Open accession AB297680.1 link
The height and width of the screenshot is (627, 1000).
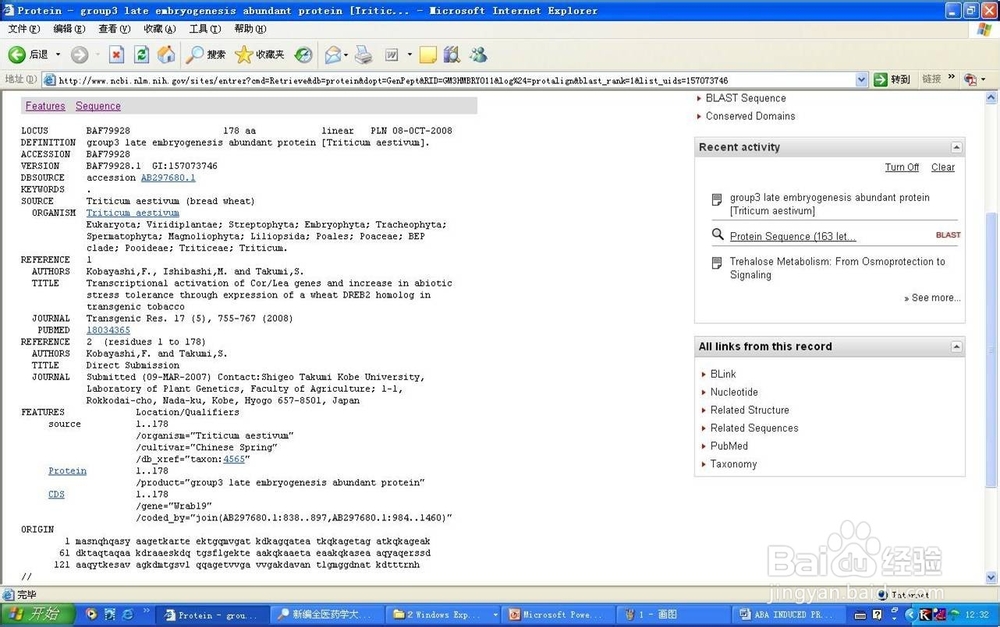(x=168, y=178)
